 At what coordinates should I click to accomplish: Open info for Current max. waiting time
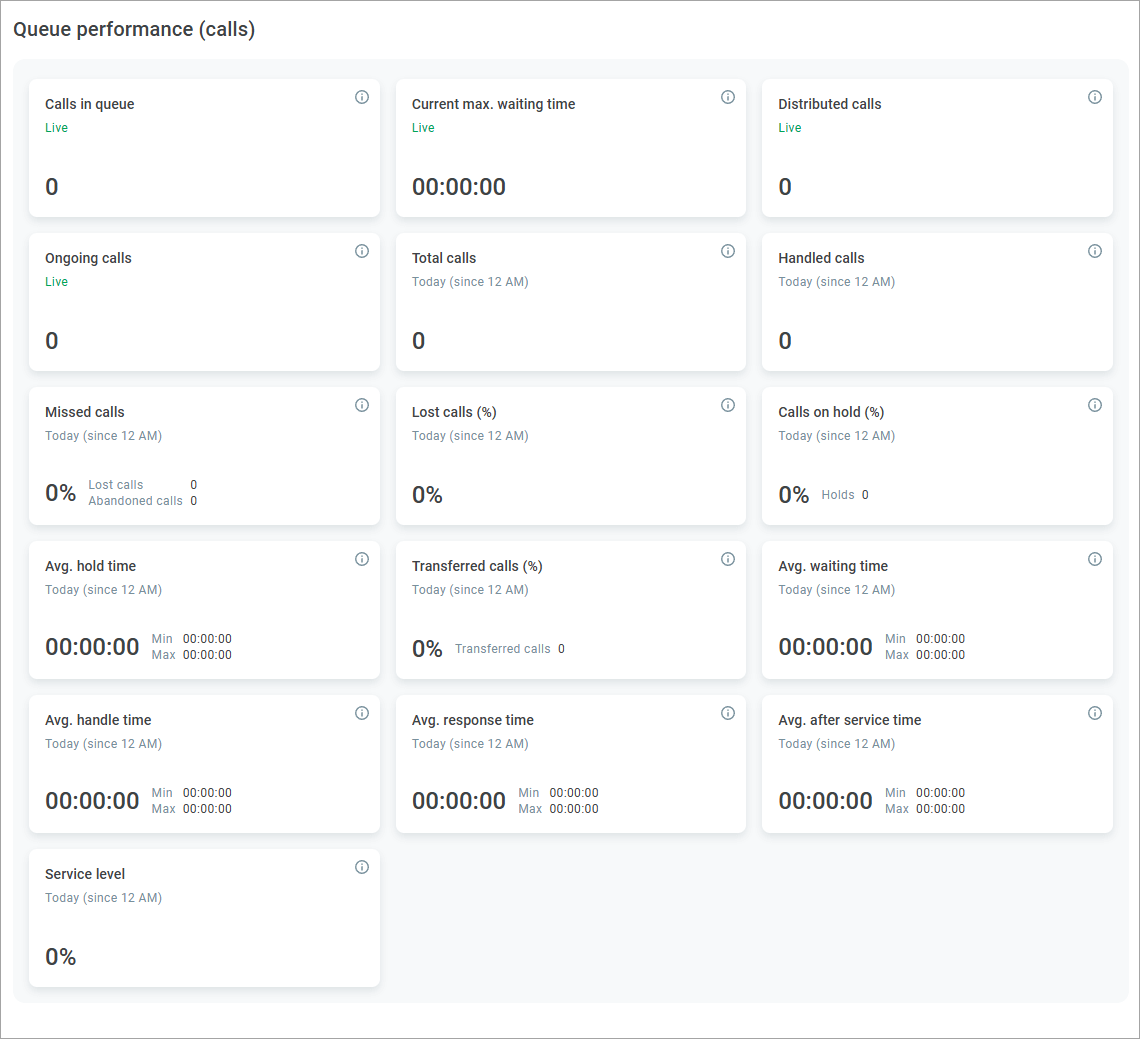(728, 97)
